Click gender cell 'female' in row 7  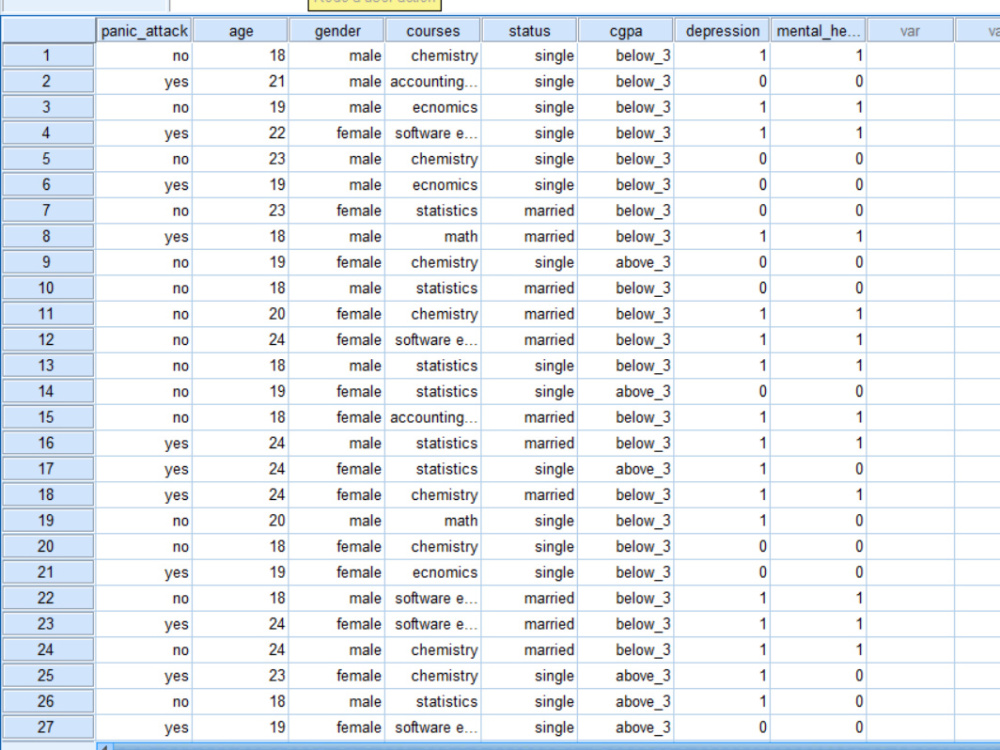[337, 210]
